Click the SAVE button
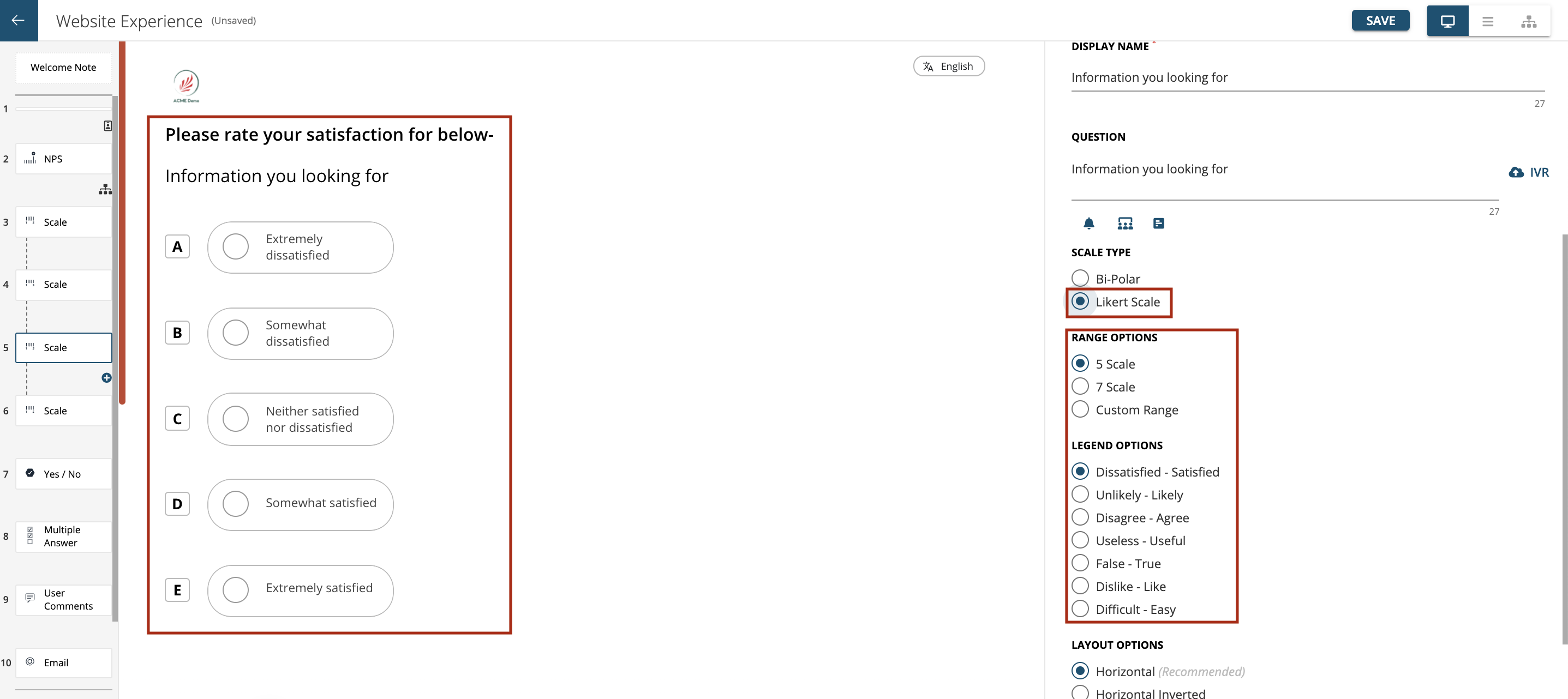The height and width of the screenshot is (699, 1568). [1380, 18]
